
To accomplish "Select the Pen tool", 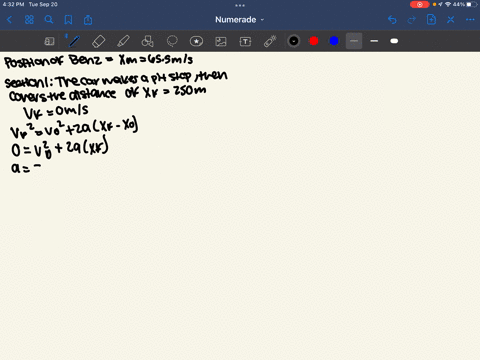I will tap(74, 41).
